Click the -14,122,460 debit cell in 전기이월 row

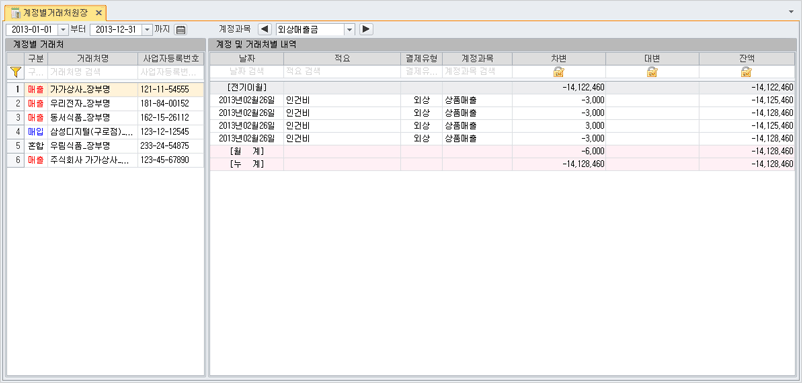click(559, 87)
